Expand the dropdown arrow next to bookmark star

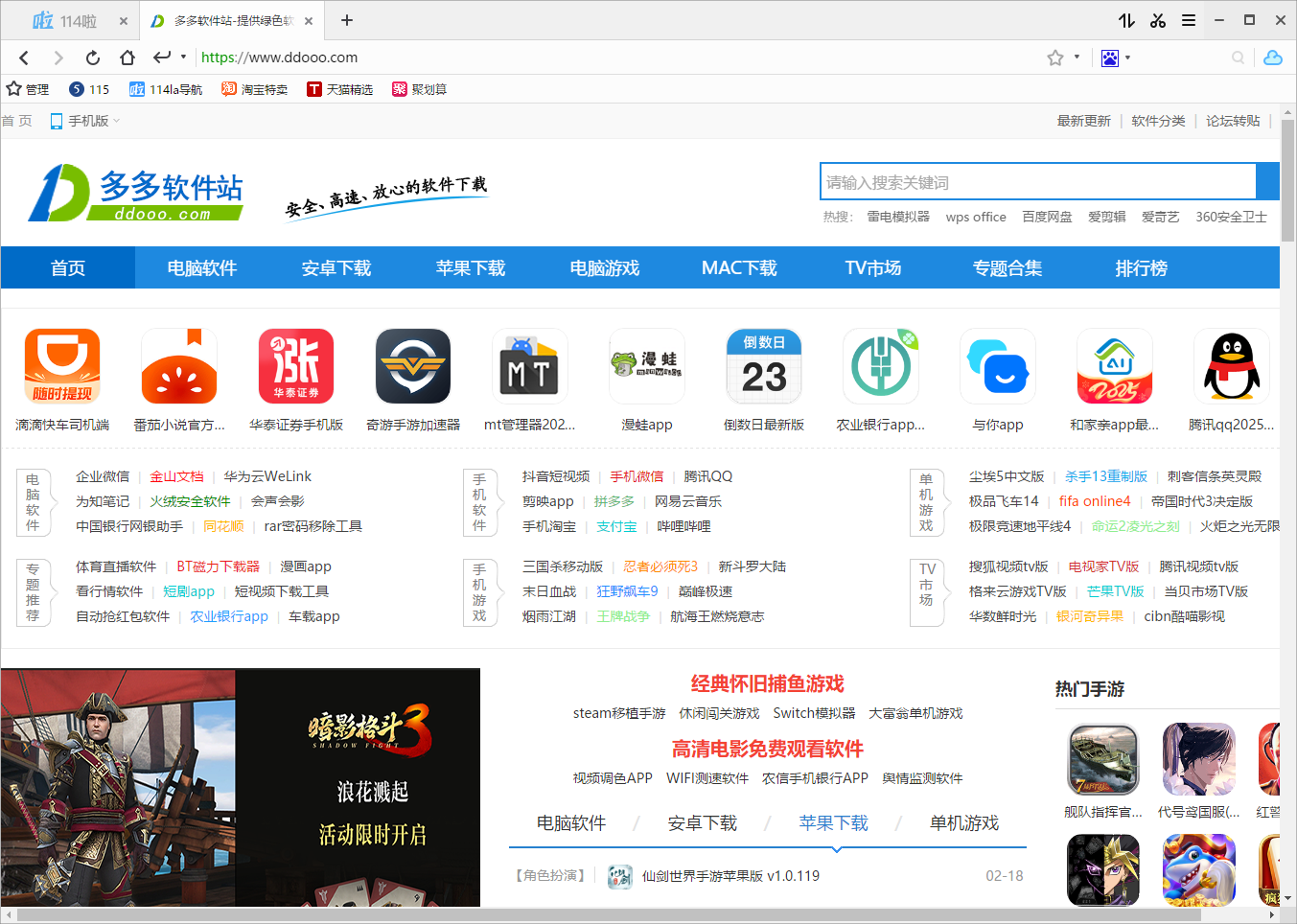(1077, 58)
